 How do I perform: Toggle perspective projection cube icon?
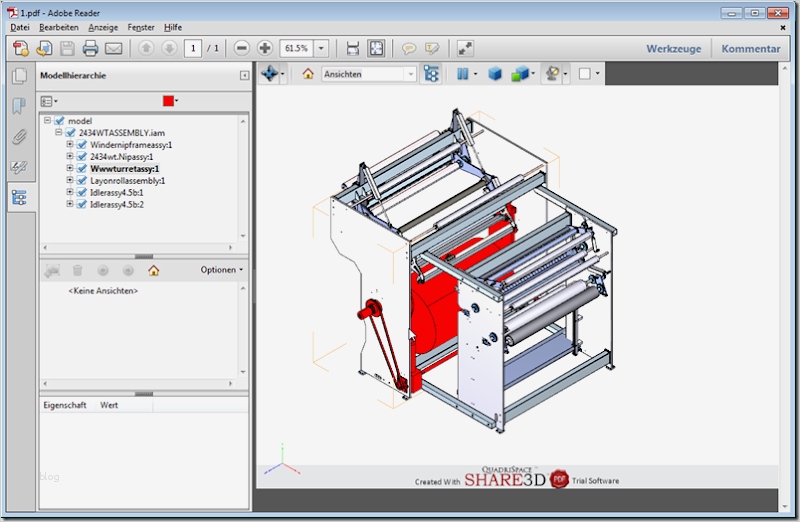[x=494, y=74]
